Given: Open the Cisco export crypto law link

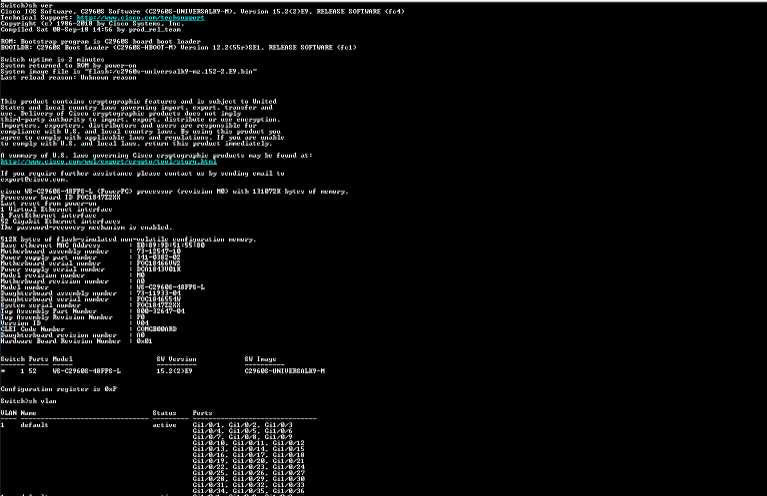Looking at the screenshot, I should [109, 161].
